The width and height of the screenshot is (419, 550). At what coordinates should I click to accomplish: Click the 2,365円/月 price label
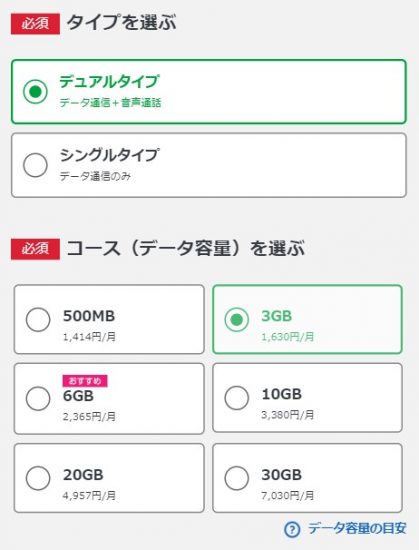pyautogui.click(x=89, y=417)
